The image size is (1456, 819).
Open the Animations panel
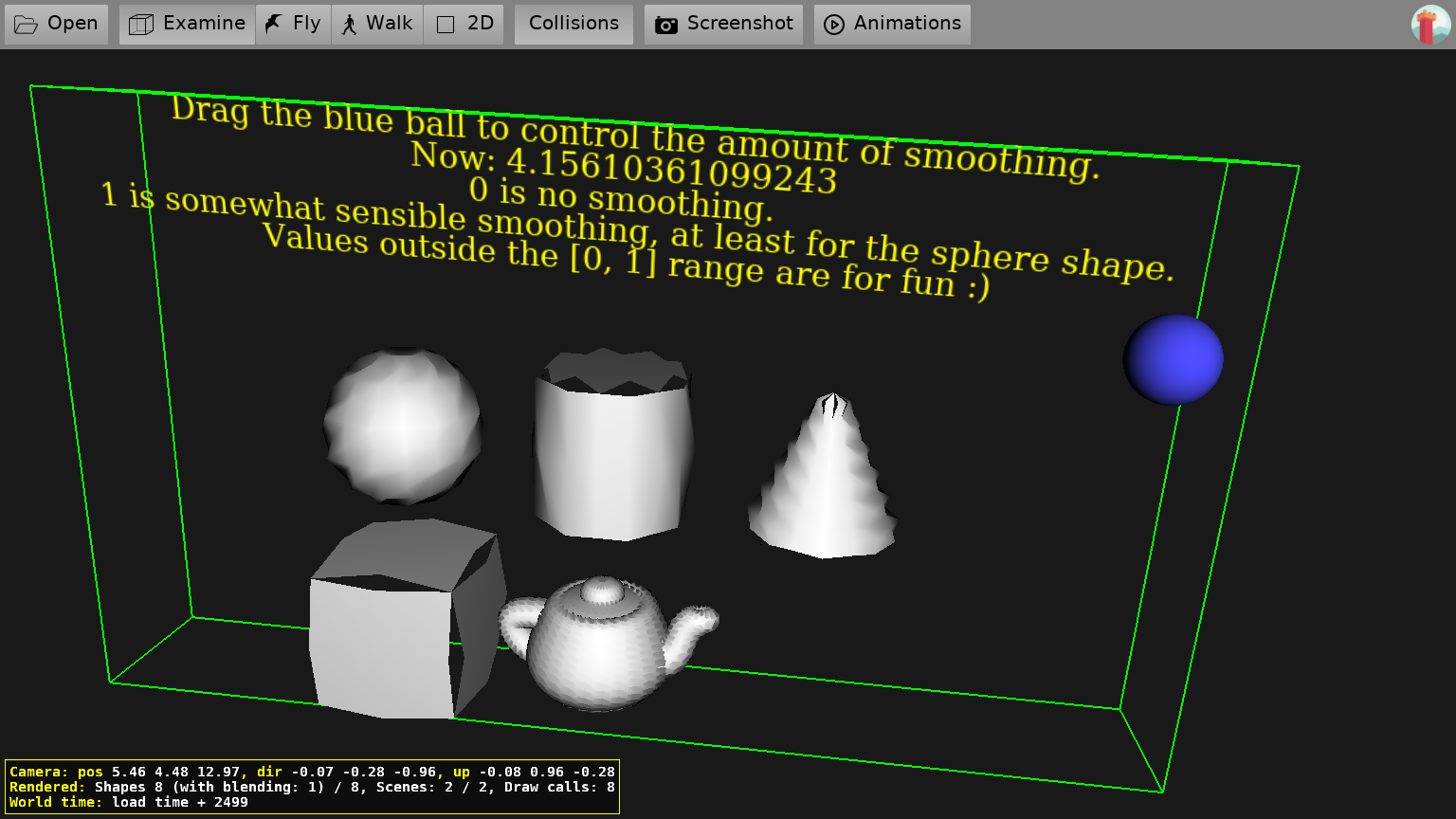click(892, 24)
